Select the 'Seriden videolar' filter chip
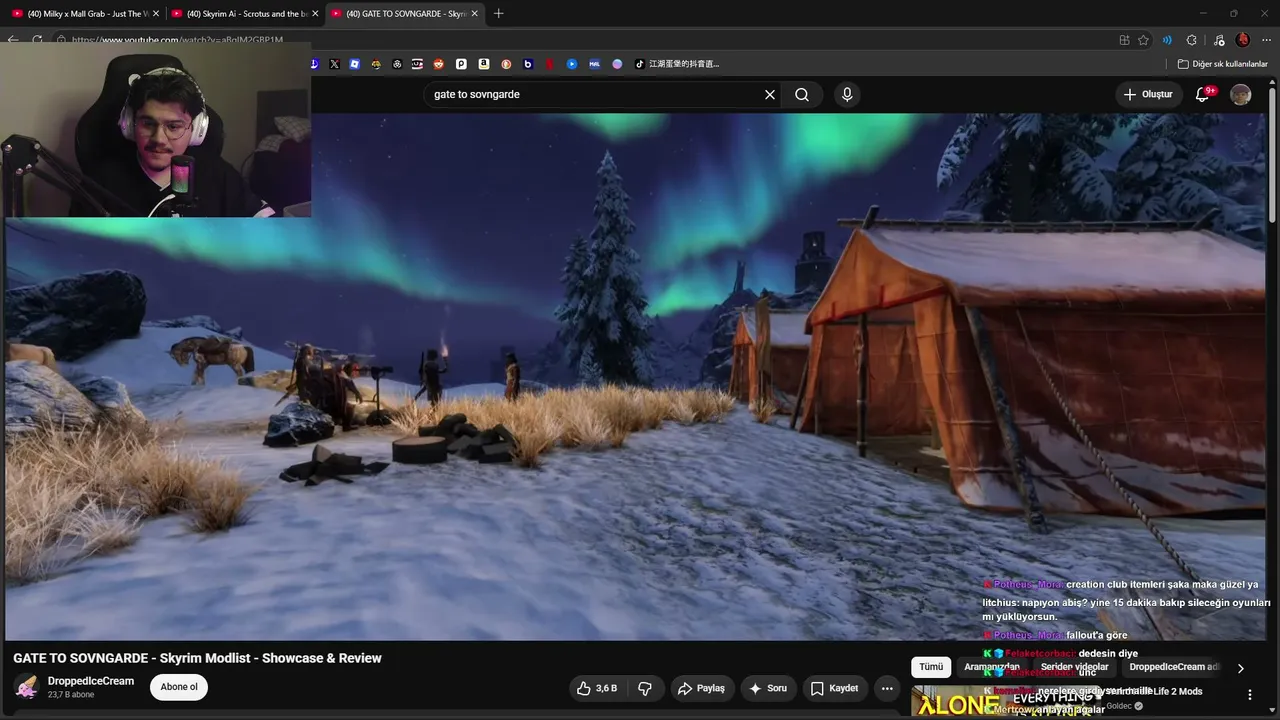Viewport: 1280px width, 720px height. [x=1074, y=667]
